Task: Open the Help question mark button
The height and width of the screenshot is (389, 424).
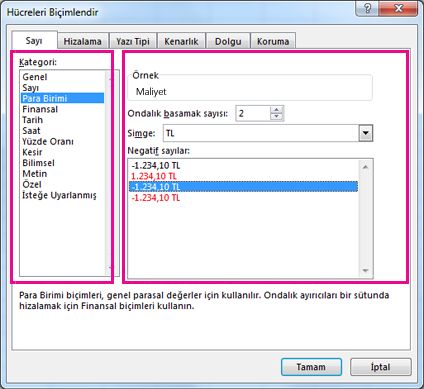Action: pos(367,8)
